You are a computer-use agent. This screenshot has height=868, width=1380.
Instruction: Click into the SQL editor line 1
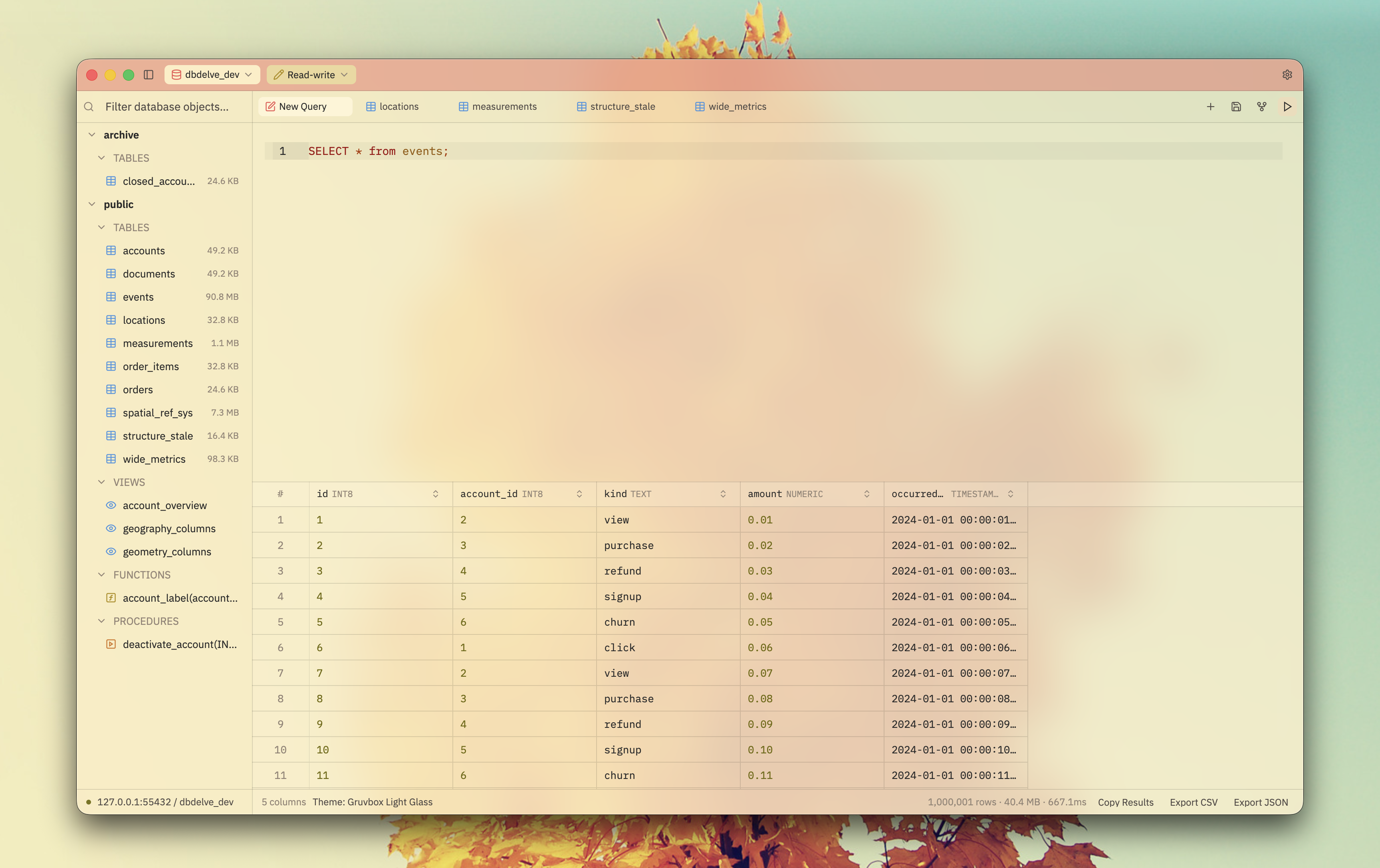(x=774, y=151)
